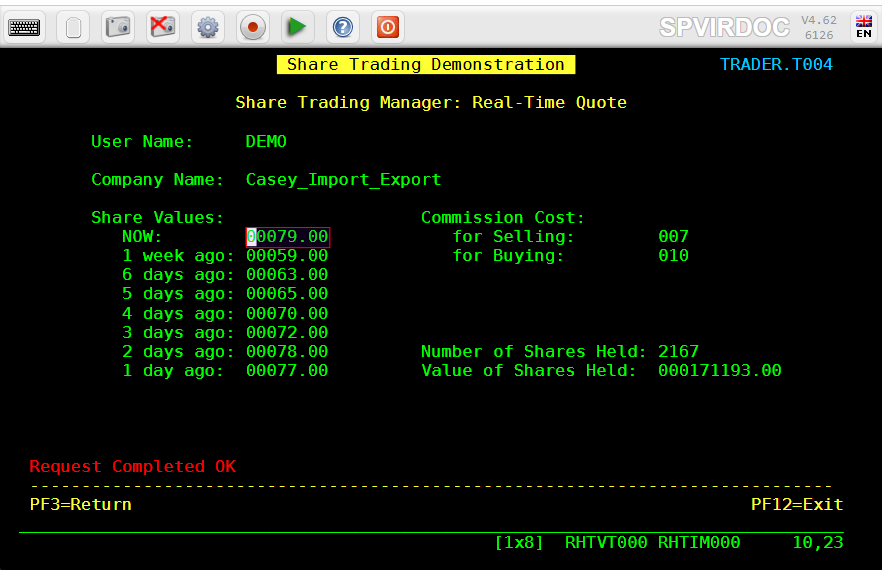Click the clipboard paste icon
882x570 pixels.
pyautogui.click(x=73, y=27)
